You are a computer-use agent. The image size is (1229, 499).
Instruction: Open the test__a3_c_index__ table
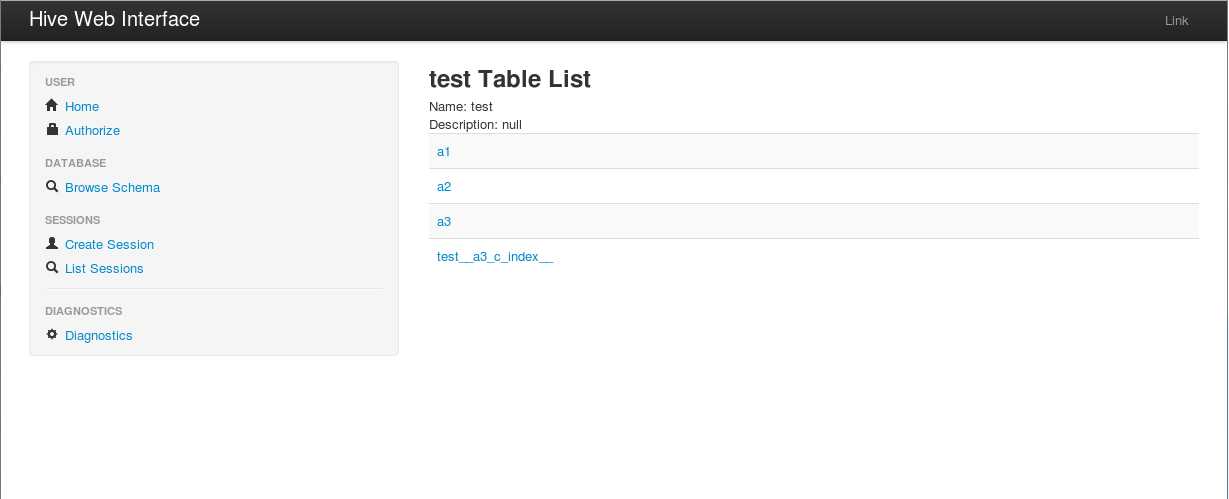pos(495,257)
